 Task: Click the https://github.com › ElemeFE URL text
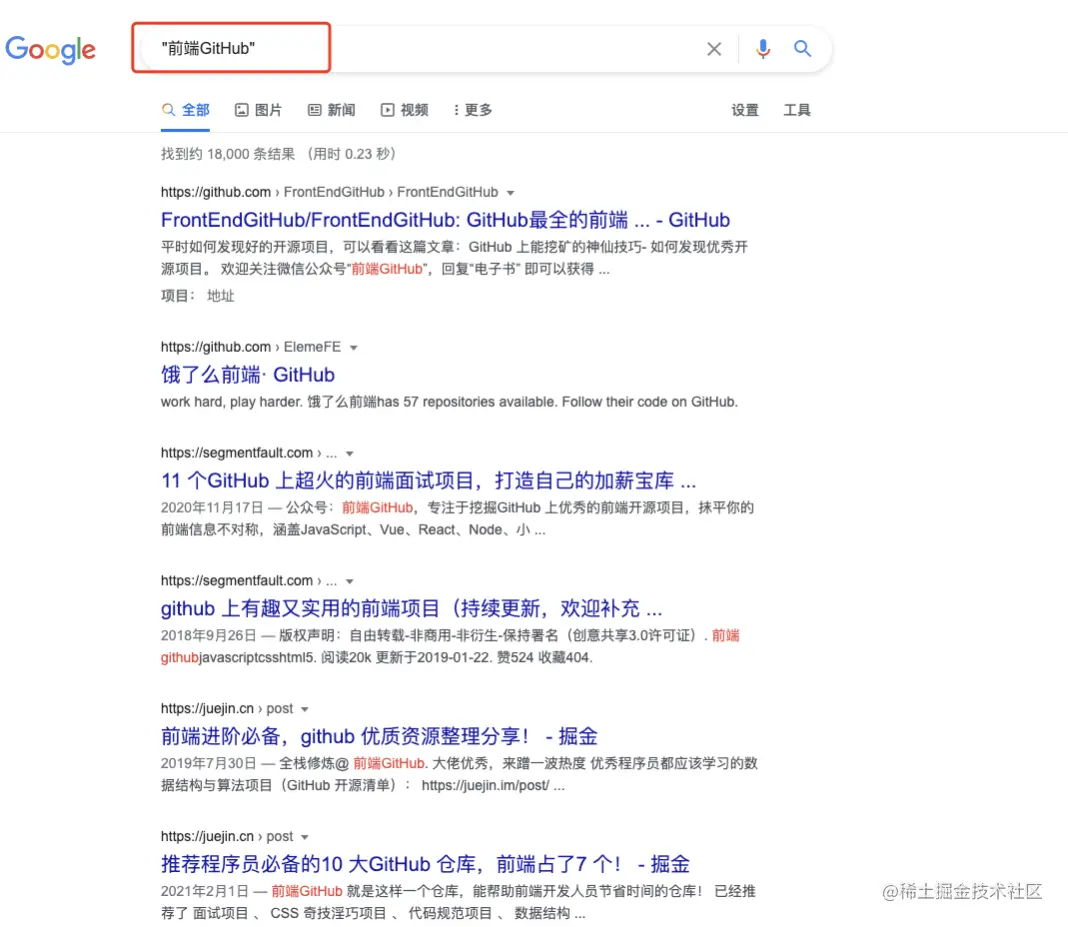[251, 347]
